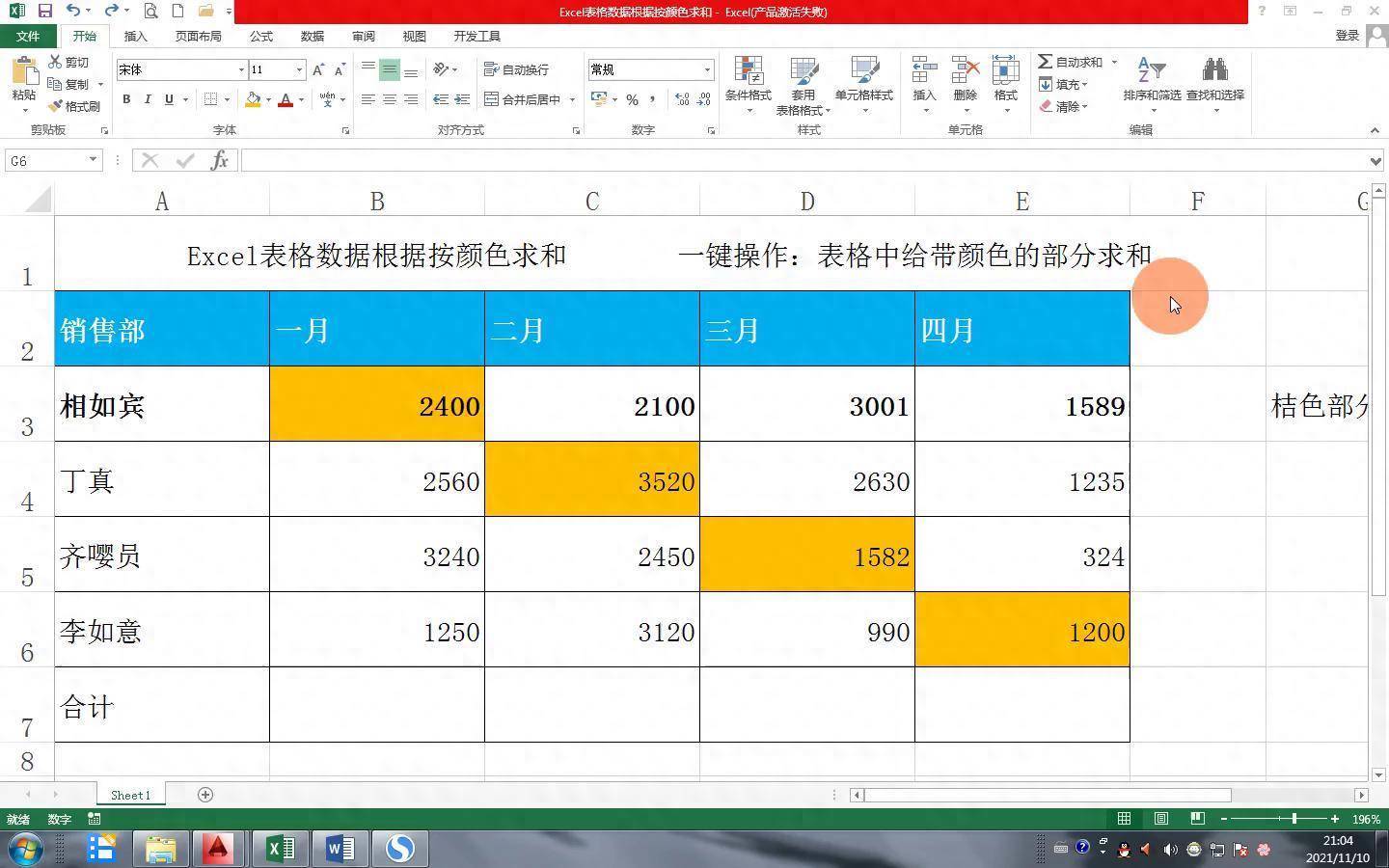The width and height of the screenshot is (1389, 868).
Task: Expand the font name dropdown 宋体
Action: click(241, 69)
